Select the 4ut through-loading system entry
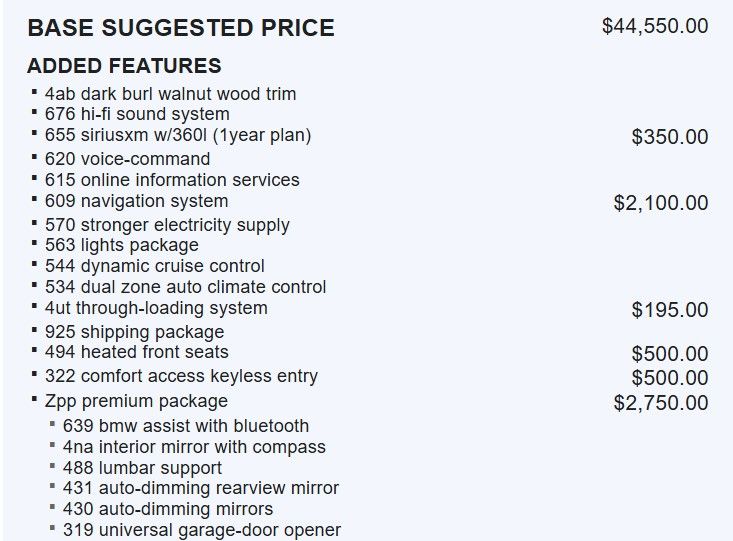Screen dimensions: 733x541 [156, 308]
